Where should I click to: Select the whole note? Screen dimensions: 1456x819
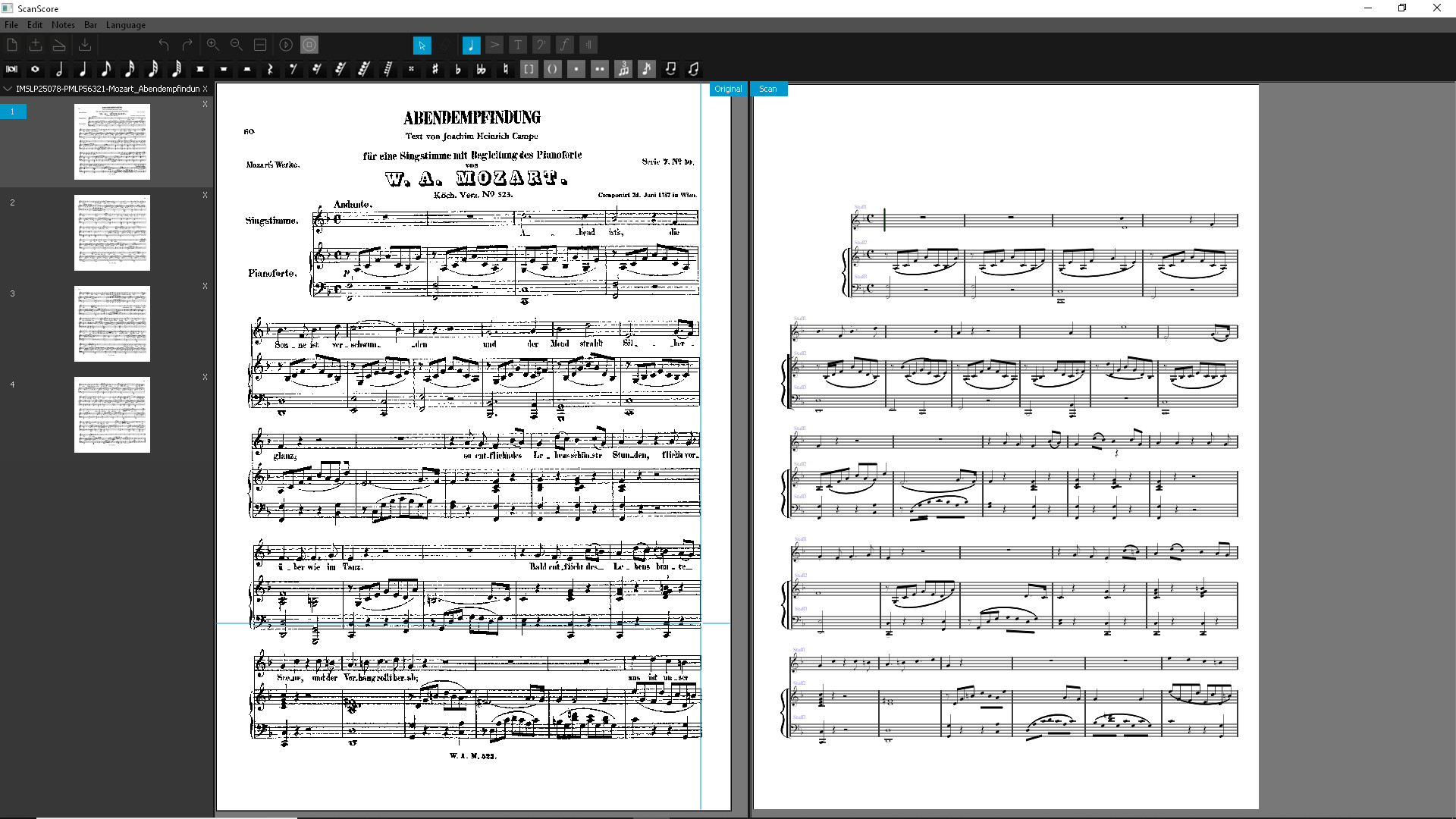[35, 69]
